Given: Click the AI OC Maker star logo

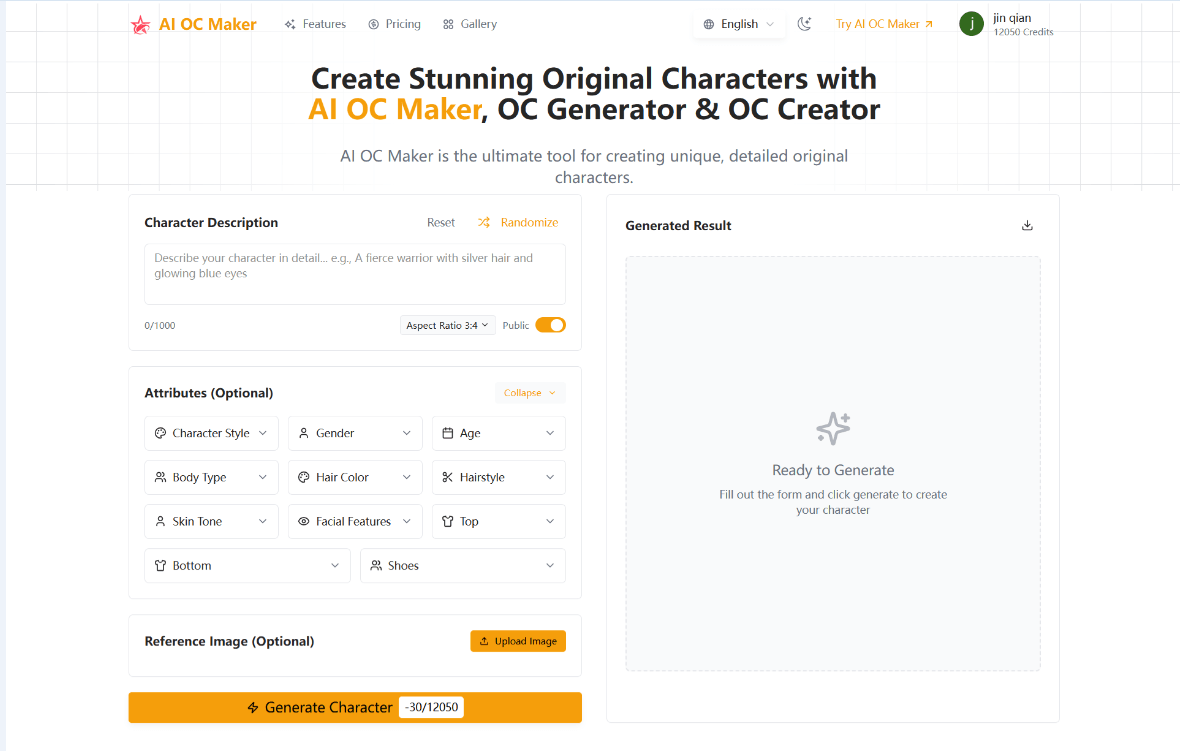Looking at the screenshot, I should 140,25.
